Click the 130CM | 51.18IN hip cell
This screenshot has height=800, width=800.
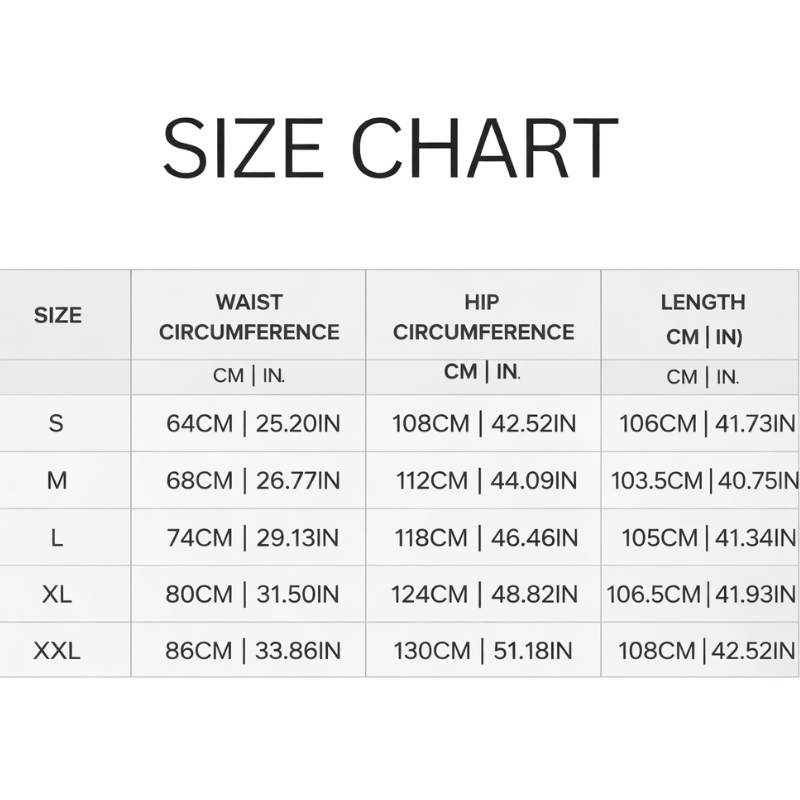click(484, 652)
